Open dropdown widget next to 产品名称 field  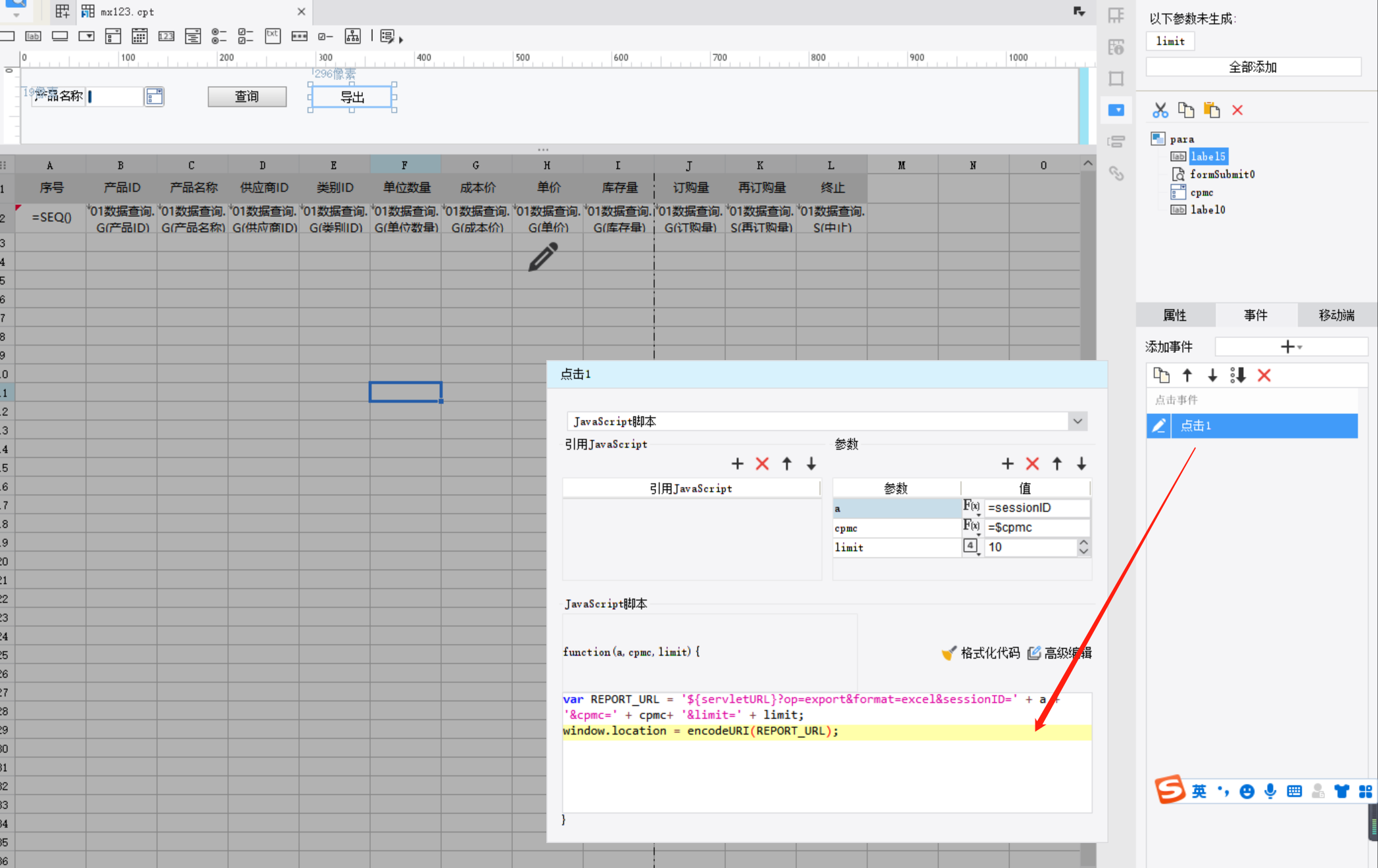pyautogui.click(x=154, y=97)
